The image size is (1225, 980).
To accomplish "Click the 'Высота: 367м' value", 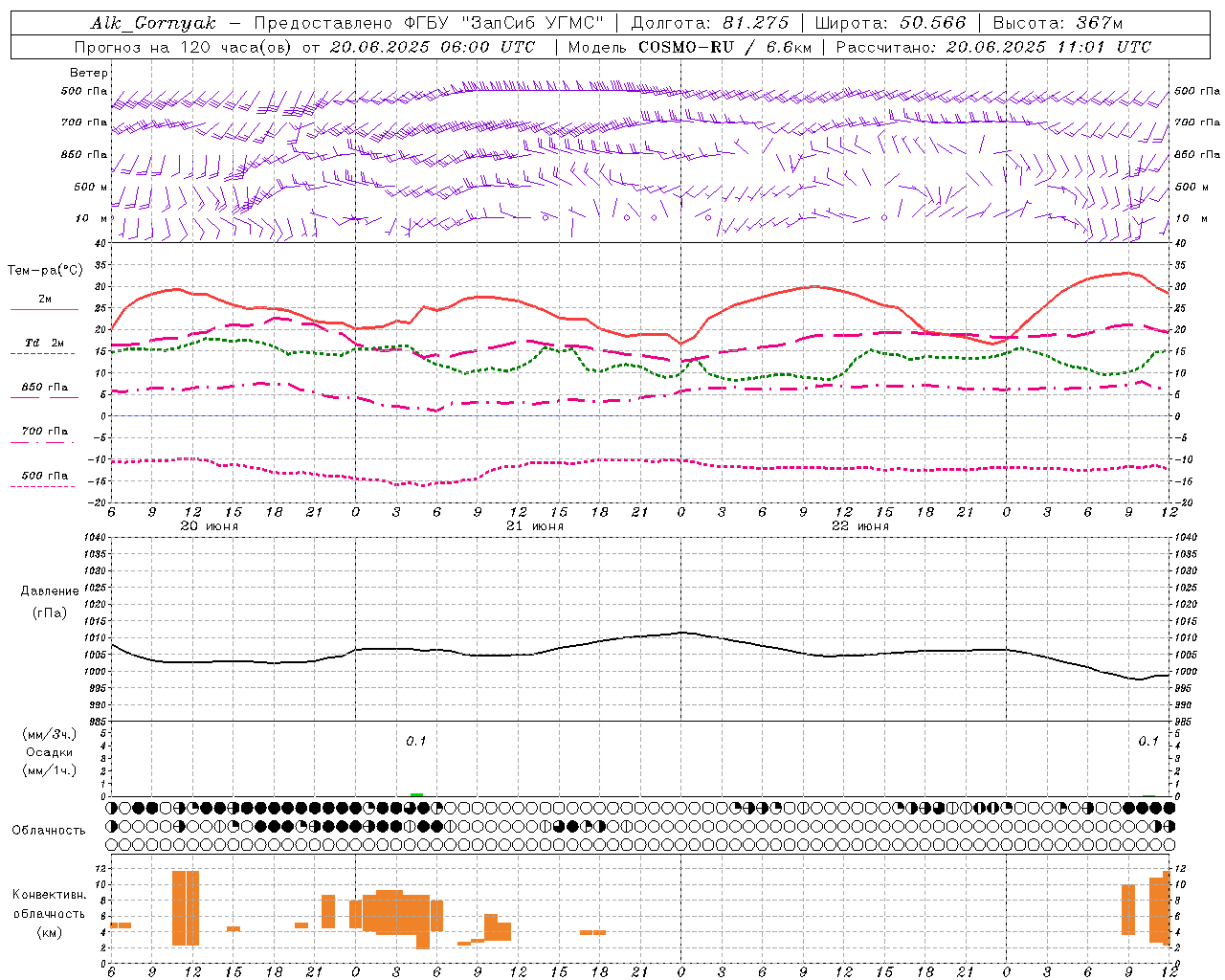I will pyautogui.click(x=1058, y=23).
